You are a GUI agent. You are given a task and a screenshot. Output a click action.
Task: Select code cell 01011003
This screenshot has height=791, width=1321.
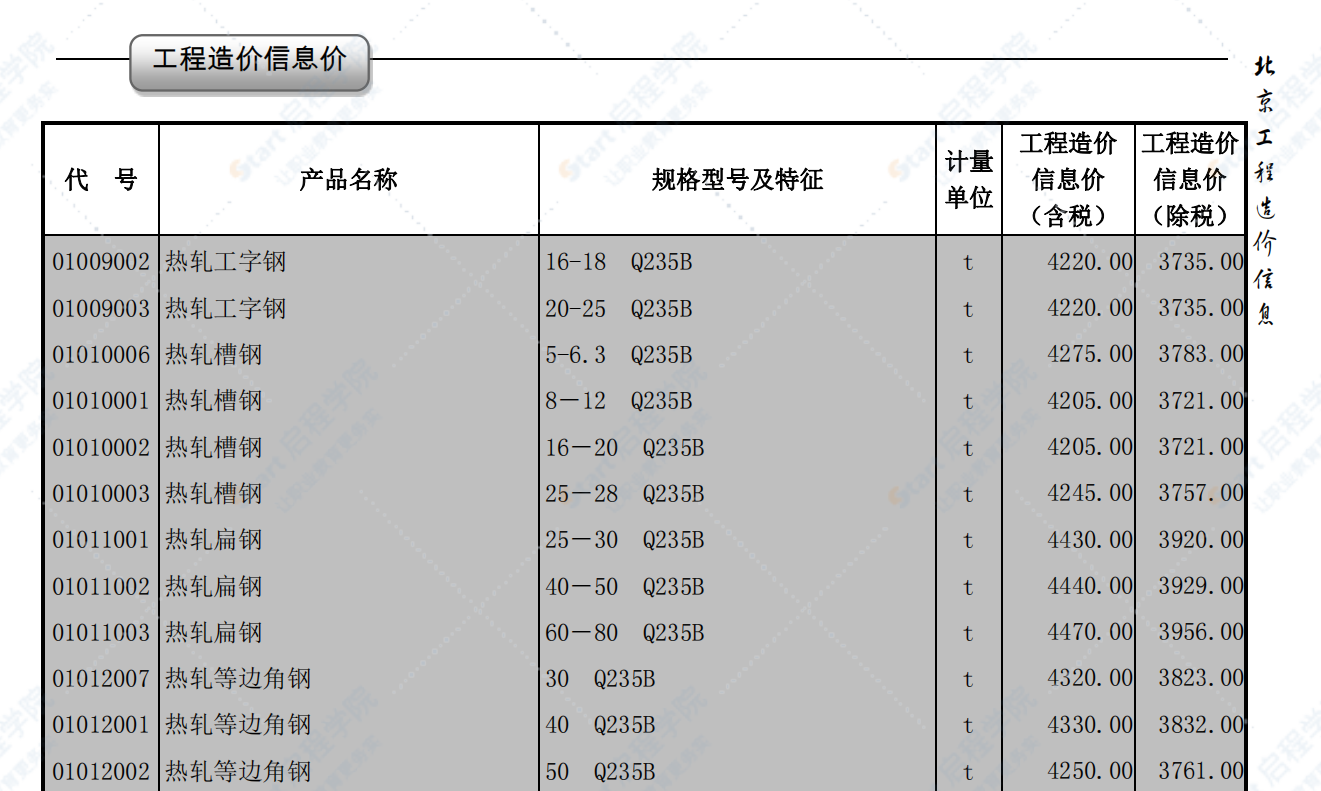point(101,633)
